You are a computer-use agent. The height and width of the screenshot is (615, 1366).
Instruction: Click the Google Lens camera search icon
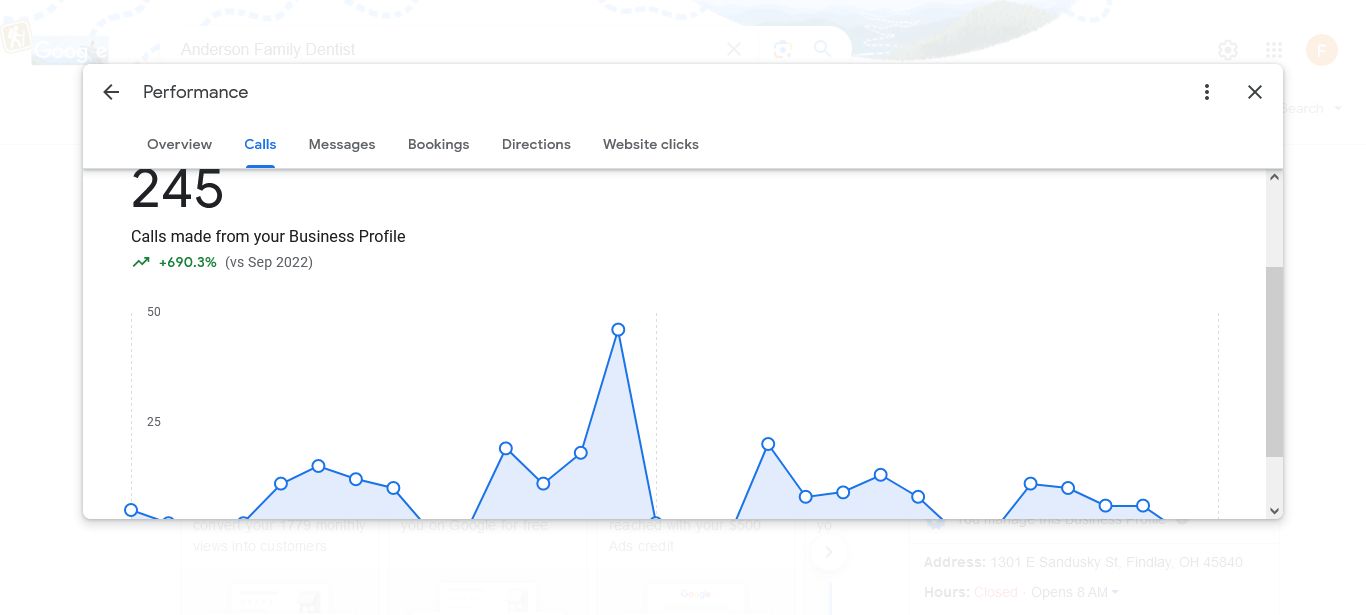783,49
